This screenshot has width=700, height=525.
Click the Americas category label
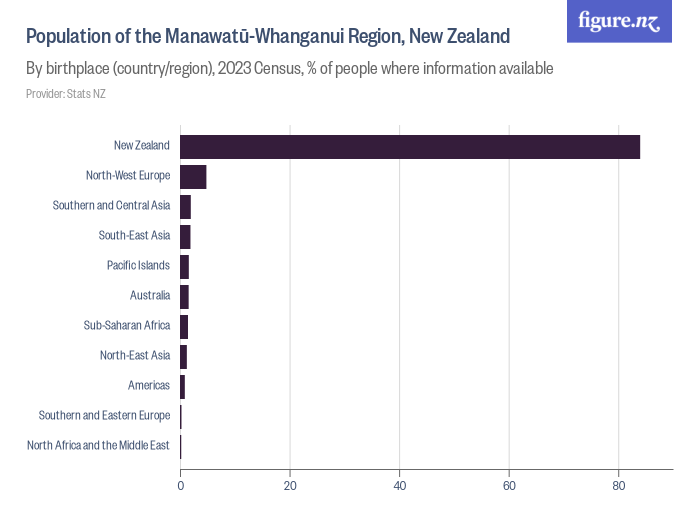click(x=149, y=386)
